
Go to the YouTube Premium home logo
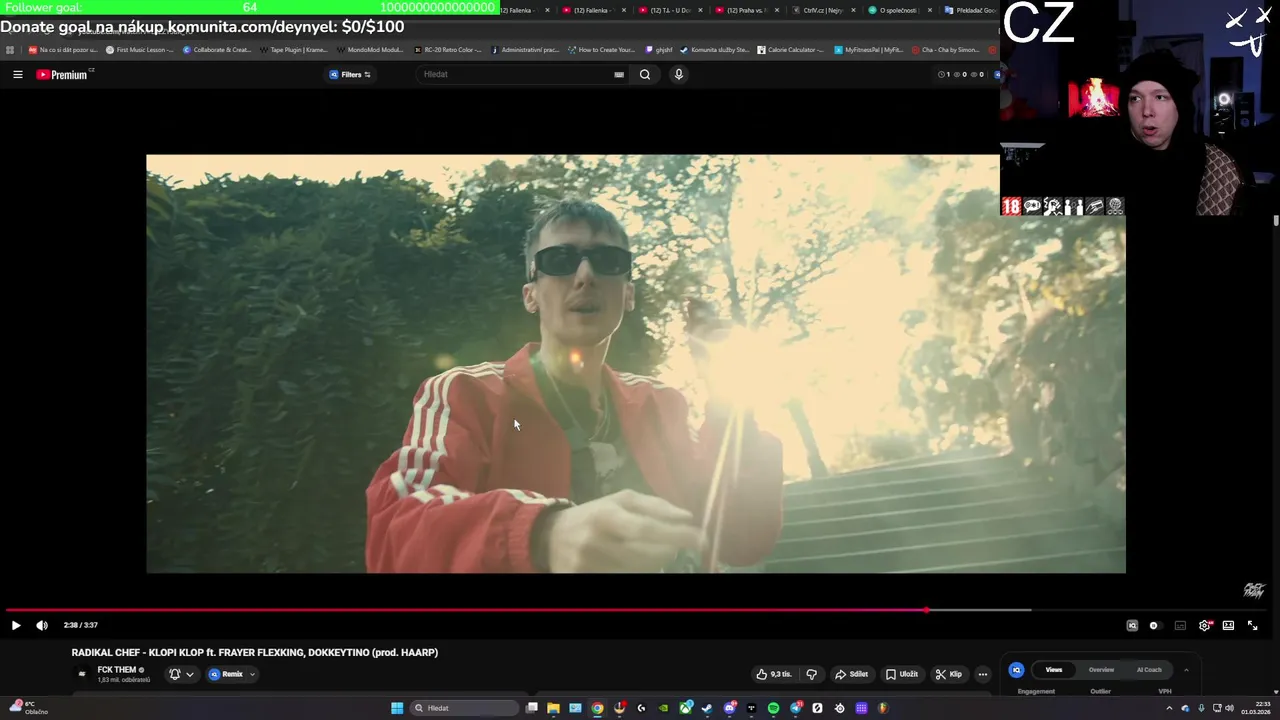click(x=64, y=74)
